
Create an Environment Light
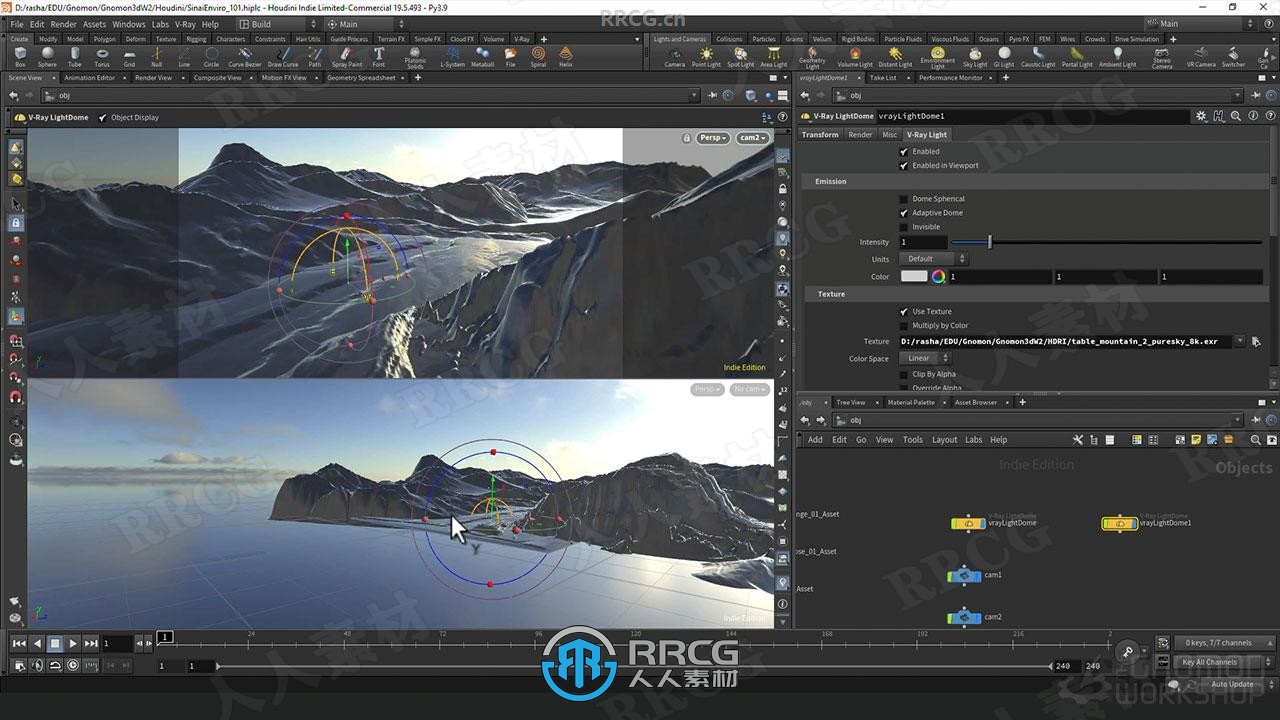937,58
